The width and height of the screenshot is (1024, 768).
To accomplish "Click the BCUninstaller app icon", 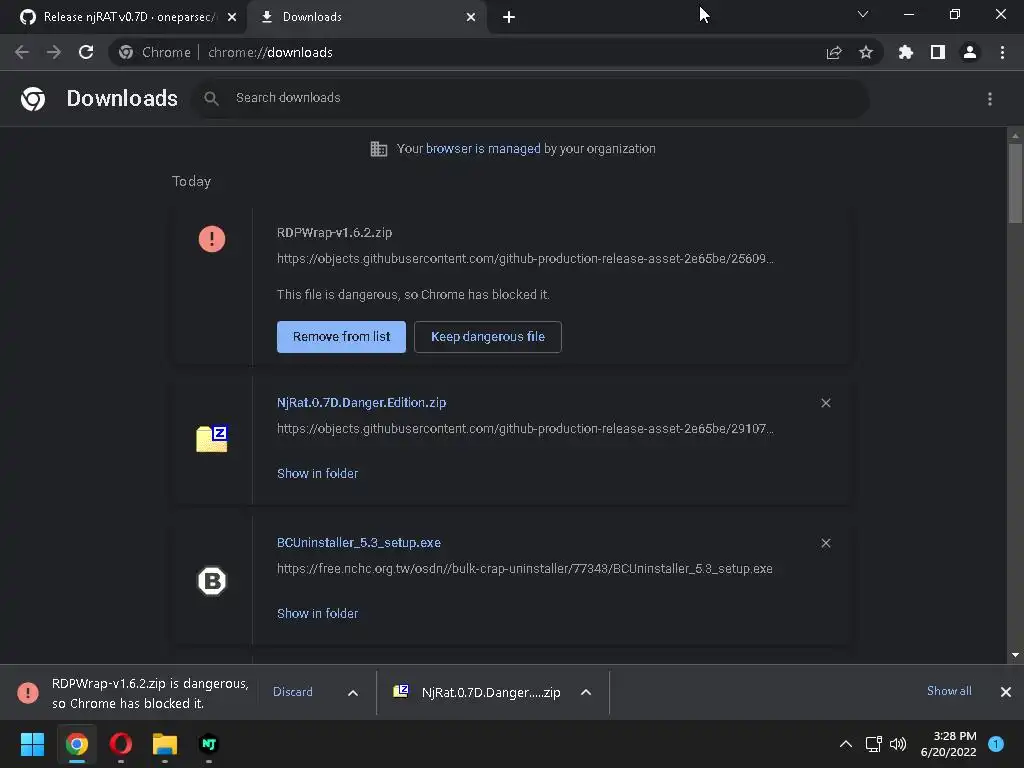I will (212, 581).
